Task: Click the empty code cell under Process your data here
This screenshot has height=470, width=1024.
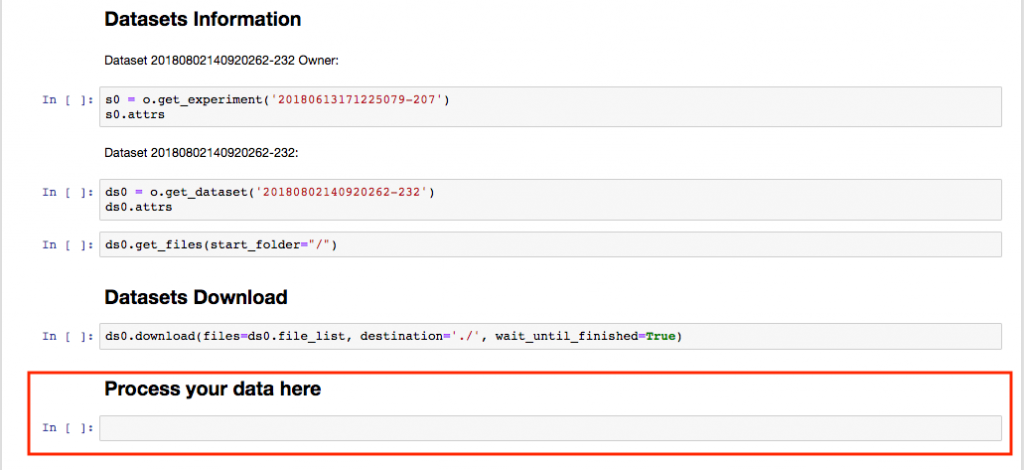Action: tap(550, 428)
